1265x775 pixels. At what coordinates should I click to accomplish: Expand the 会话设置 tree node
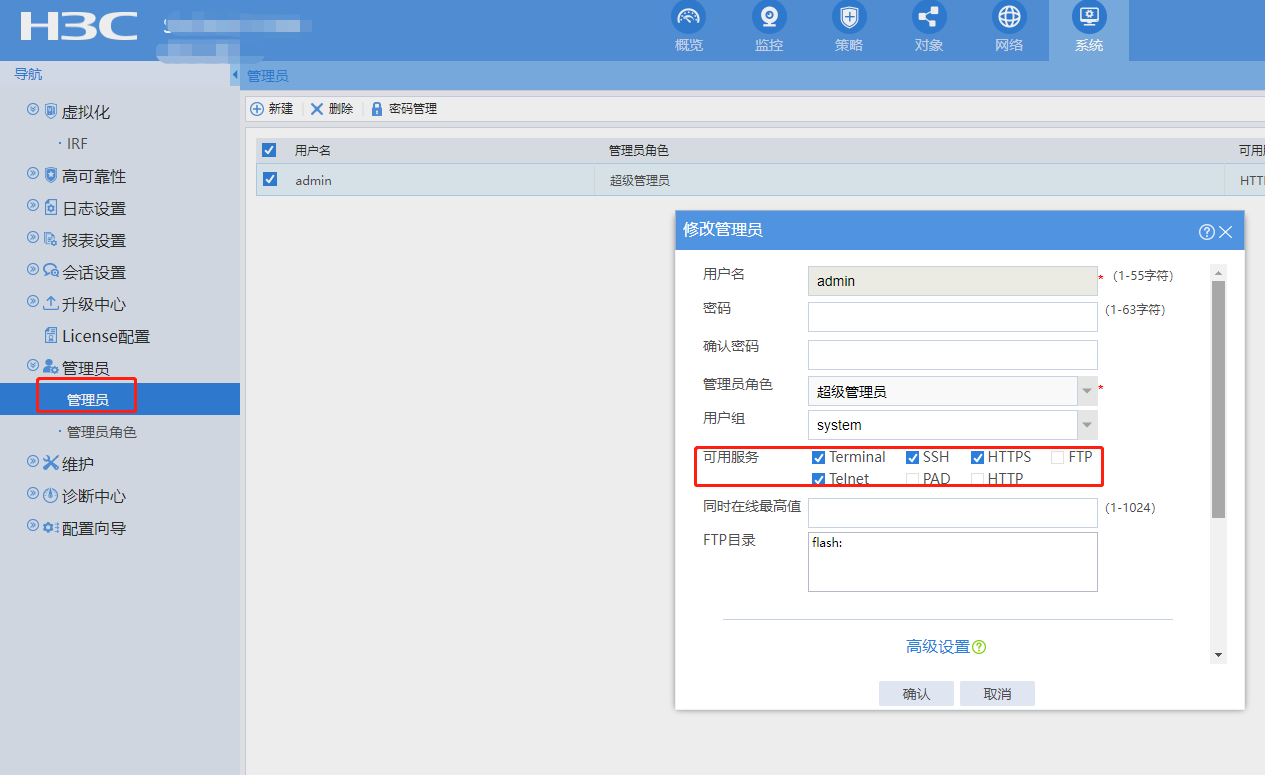[33, 269]
